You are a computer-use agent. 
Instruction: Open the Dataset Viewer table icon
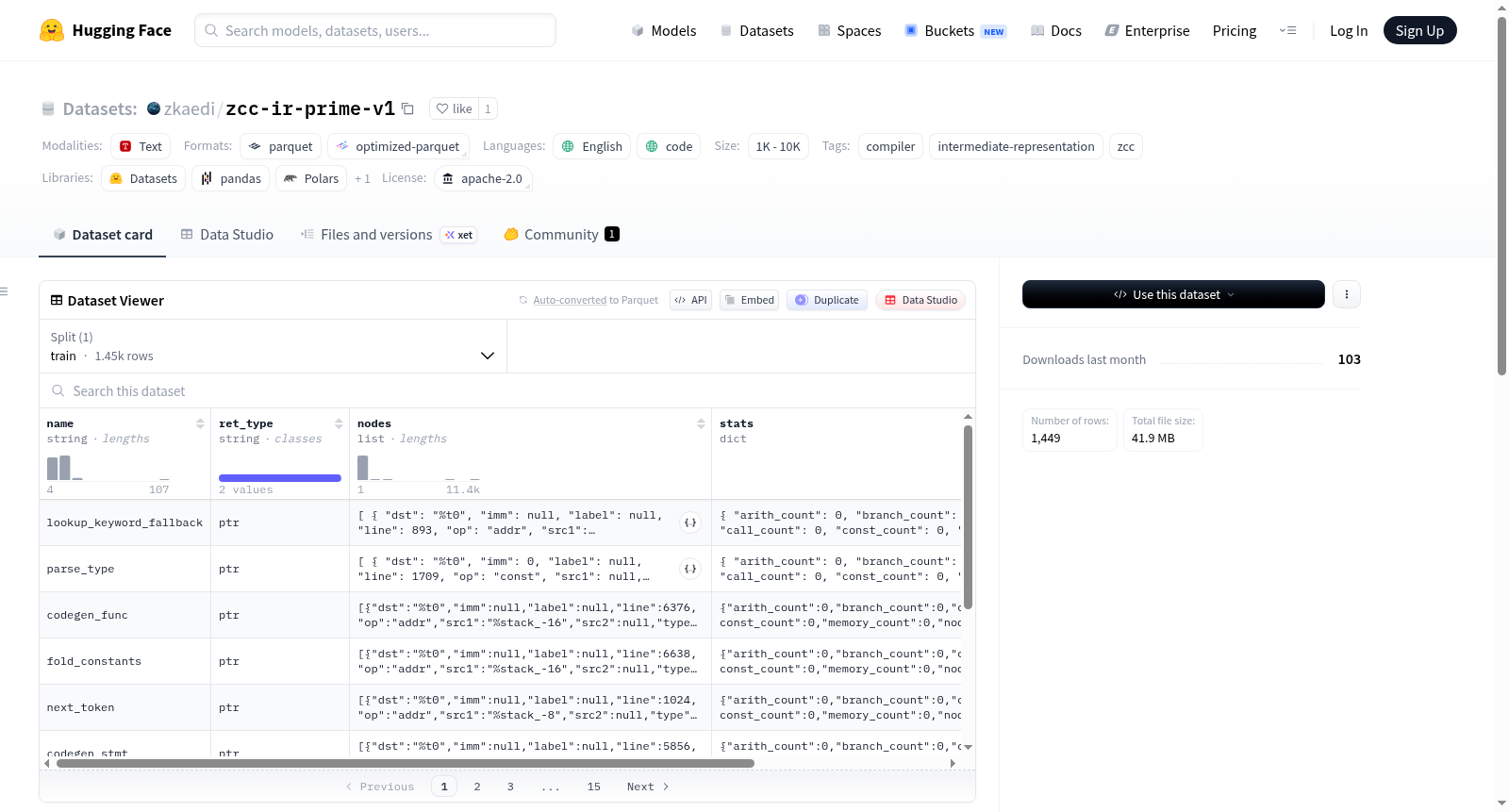(57, 300)
